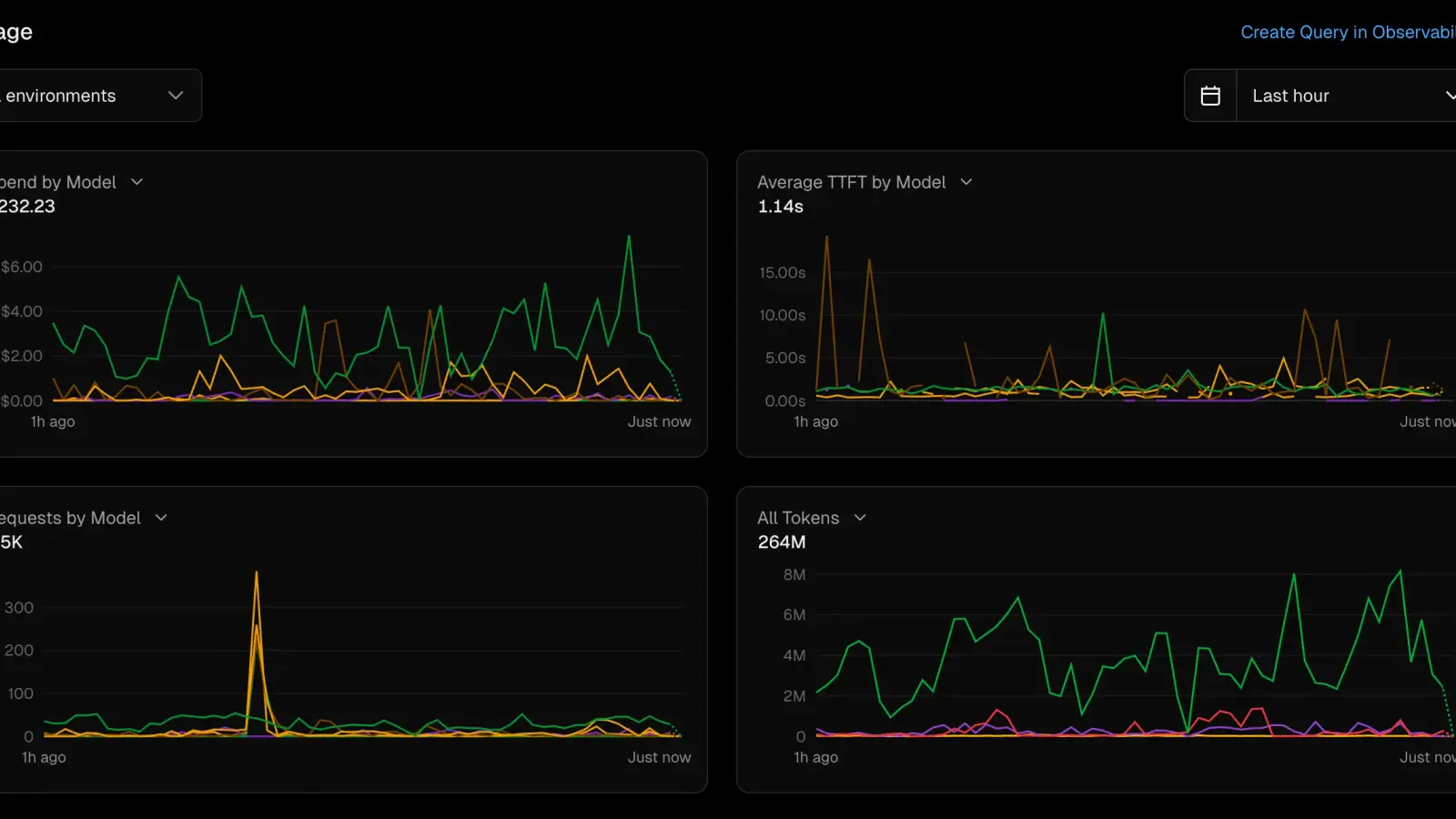
Task: Click the 264M total tokens value
Action: pyautogui.click(x=782, y=542)
